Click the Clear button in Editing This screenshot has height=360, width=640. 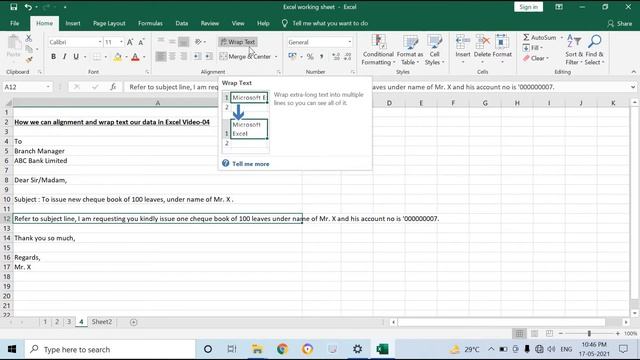tap(536, 58)
